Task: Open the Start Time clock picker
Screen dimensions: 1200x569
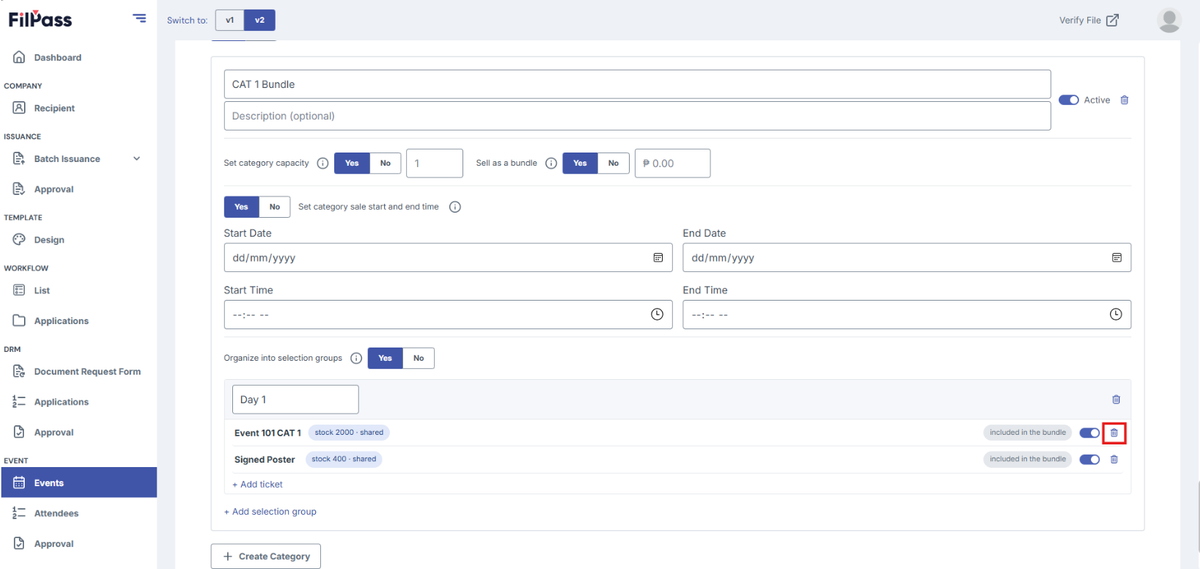Action: (657, 314)
